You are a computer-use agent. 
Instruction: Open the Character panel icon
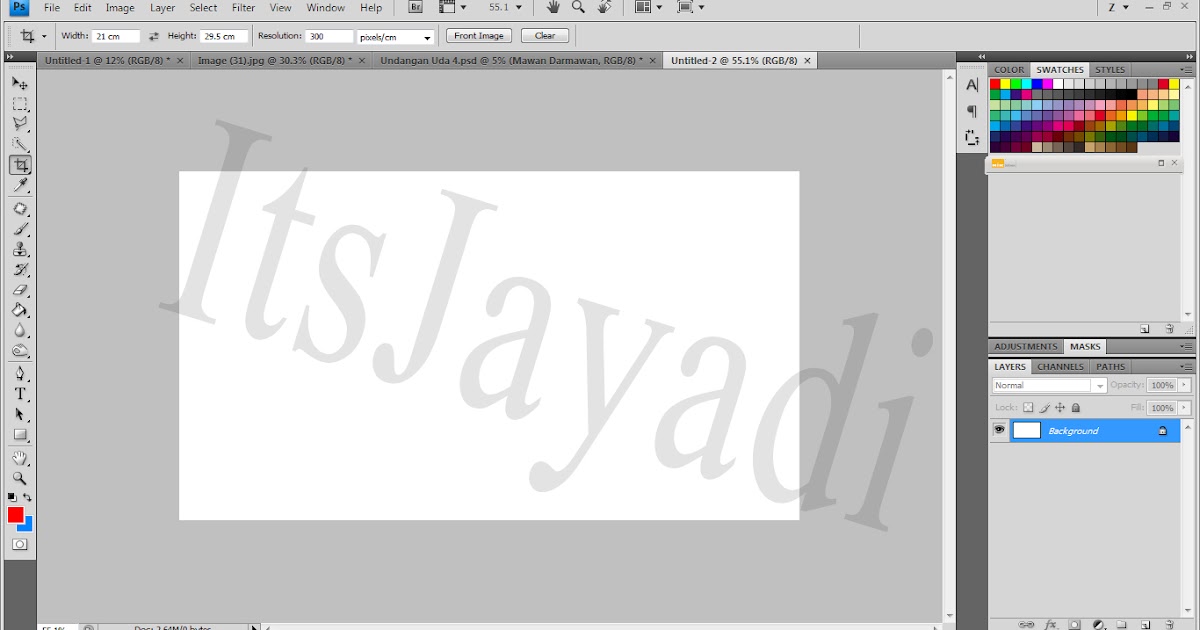tap(972, 85)
